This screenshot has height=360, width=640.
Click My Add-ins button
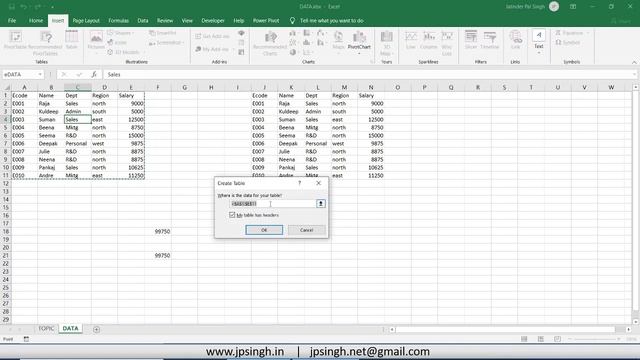point(213,49)
